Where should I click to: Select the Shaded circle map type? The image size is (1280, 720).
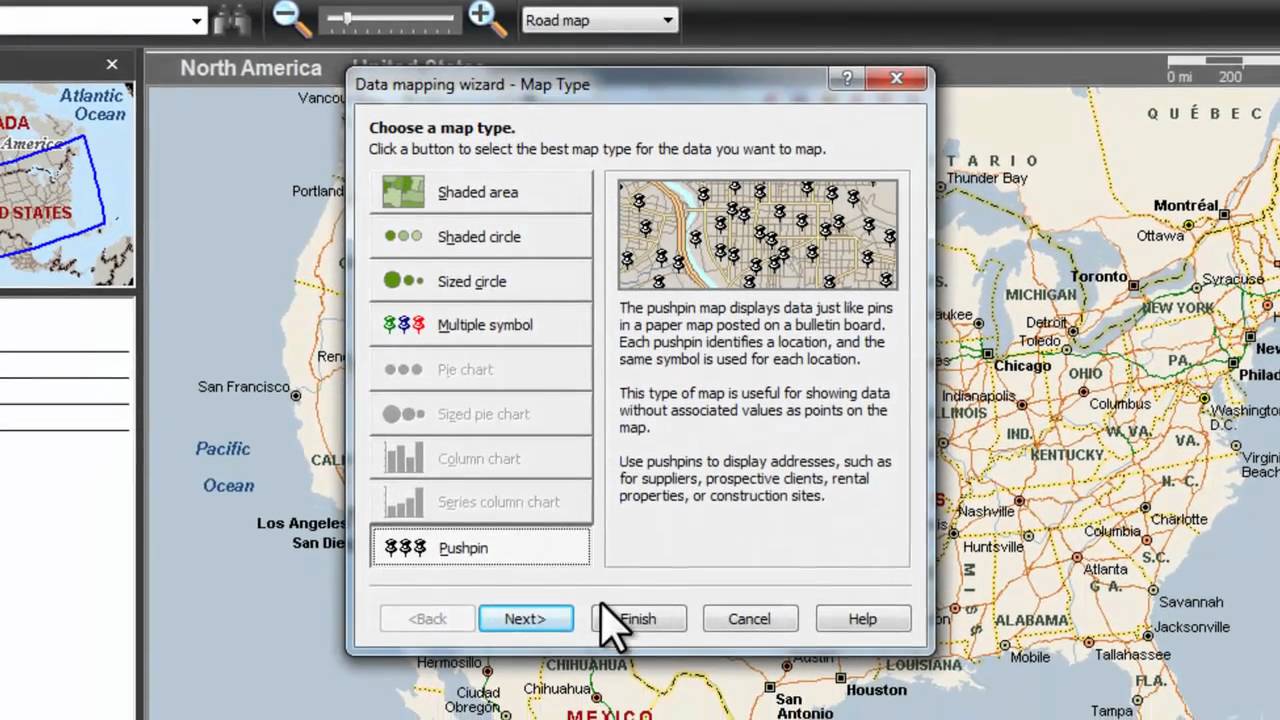pos(479,236)
